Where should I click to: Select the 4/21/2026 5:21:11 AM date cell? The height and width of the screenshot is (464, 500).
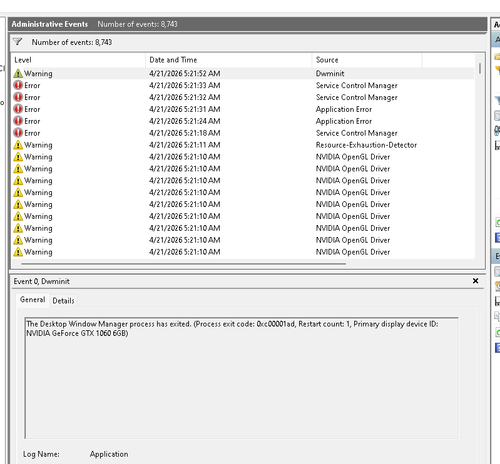pyautogui.click(x=185, y=145)
